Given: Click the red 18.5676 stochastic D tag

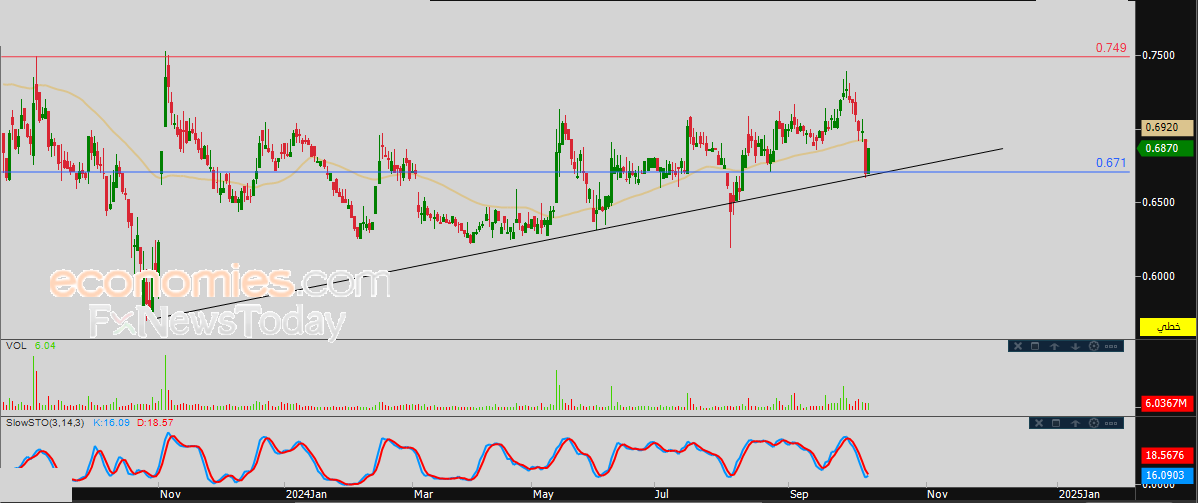Looking at the screenshot, I should 1167,456.
